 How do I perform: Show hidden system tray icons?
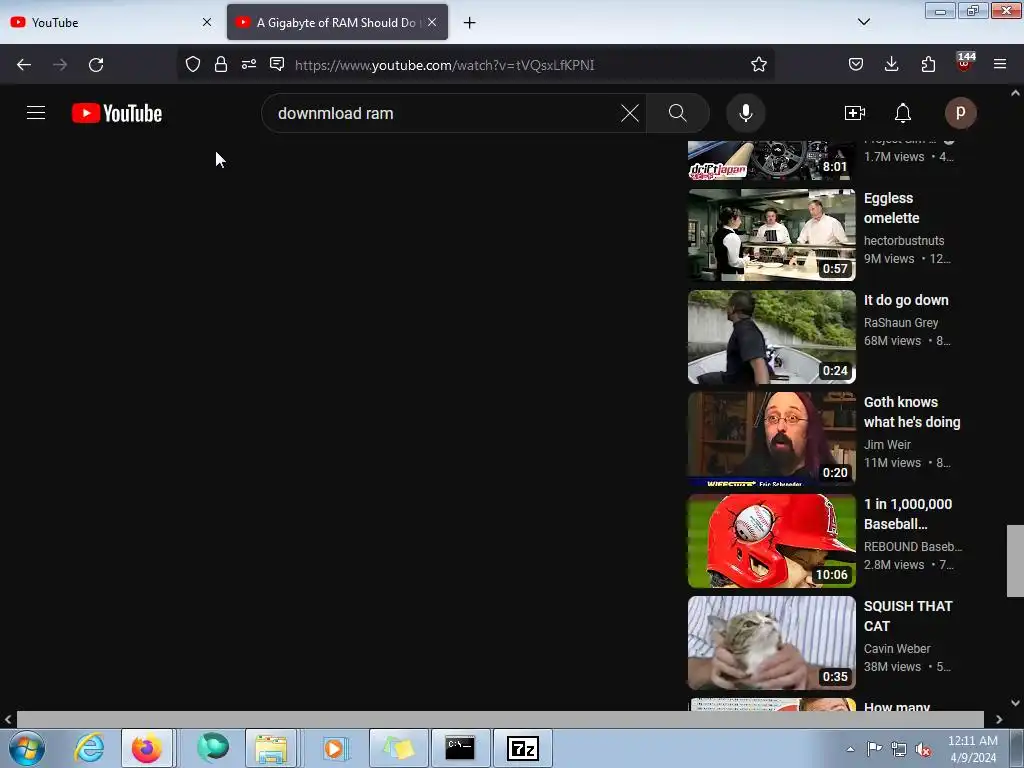[850, 750]
